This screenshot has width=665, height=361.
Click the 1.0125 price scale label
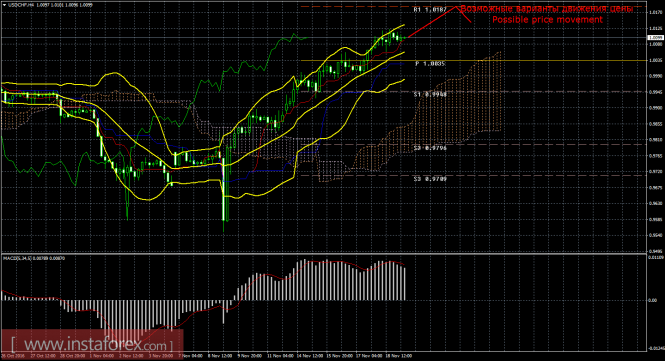pos(655,29)
